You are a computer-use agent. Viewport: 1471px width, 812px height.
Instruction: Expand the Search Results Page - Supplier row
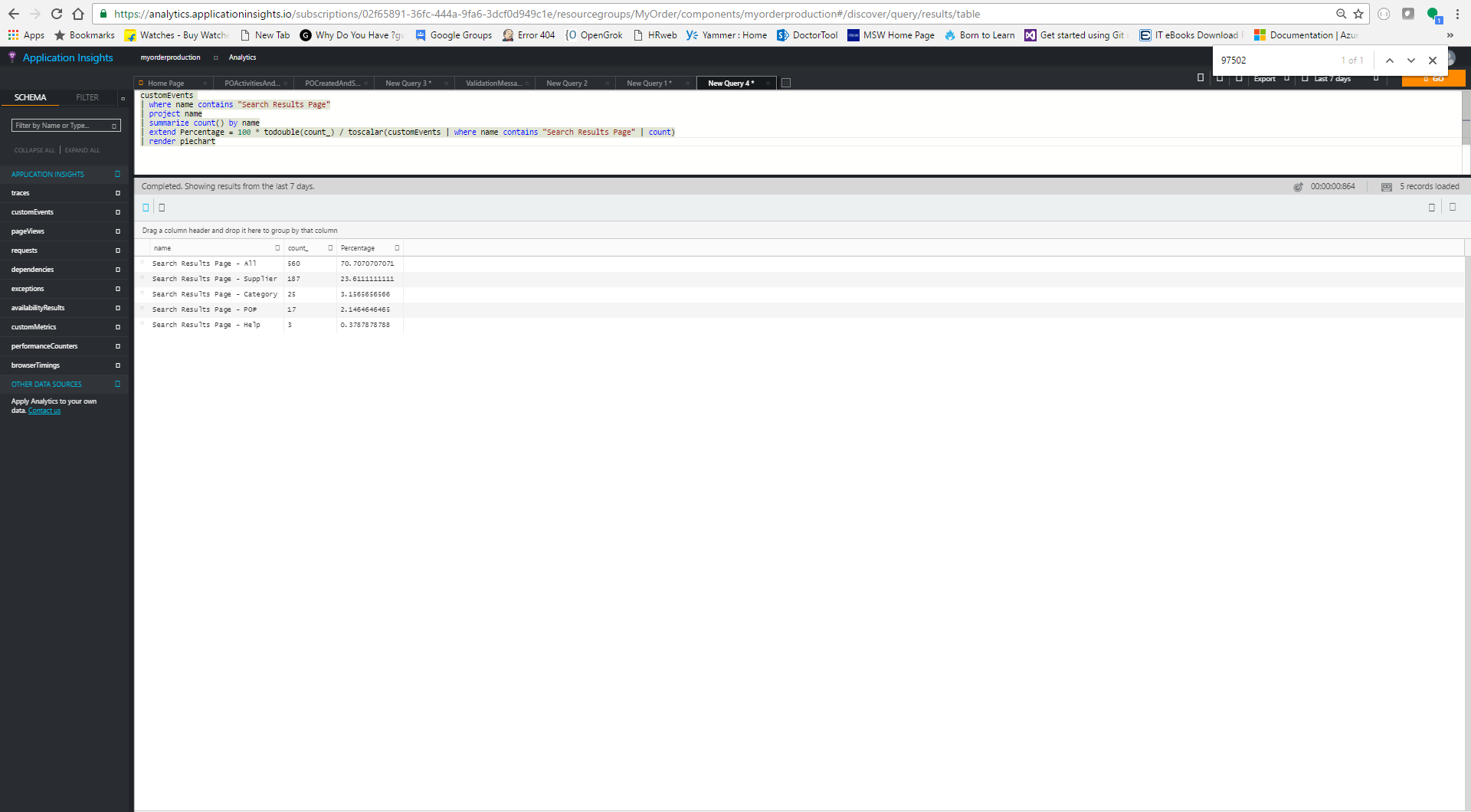pos(143,278)
